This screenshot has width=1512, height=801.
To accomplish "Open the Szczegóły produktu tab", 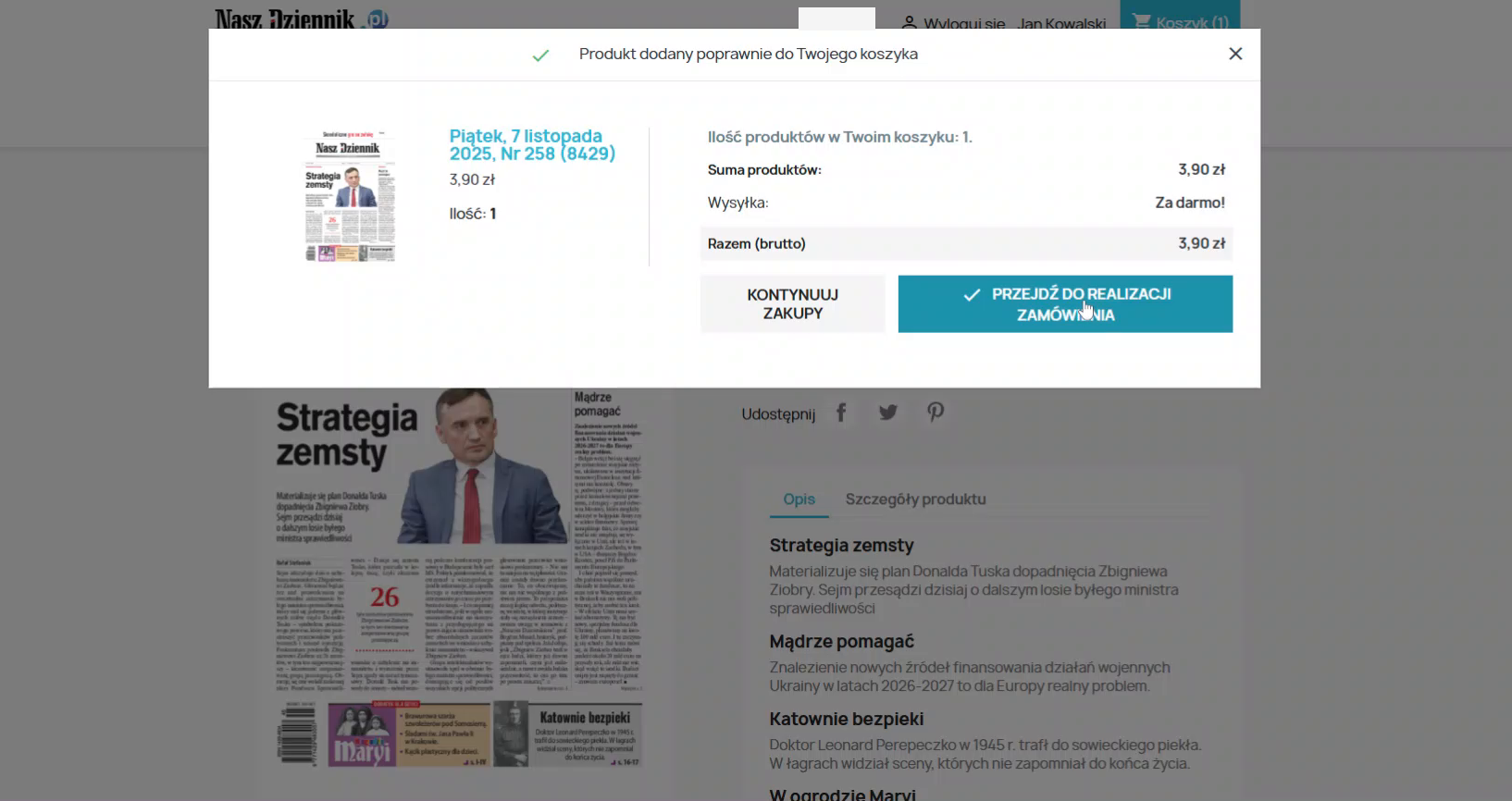I will [x=916, y=499].
